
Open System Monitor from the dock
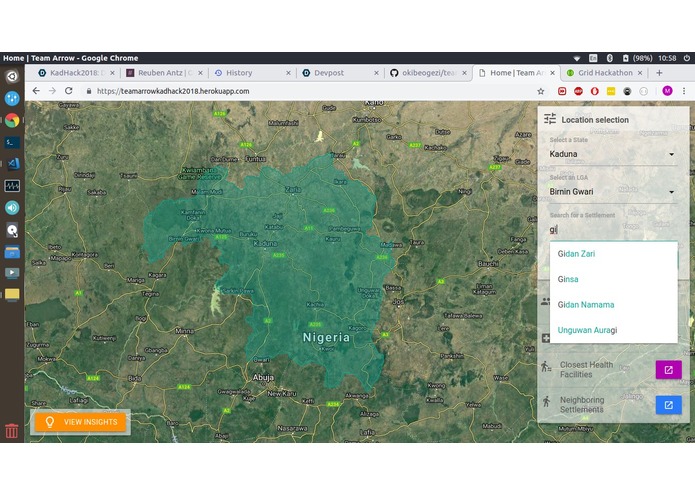click(12, 186)
